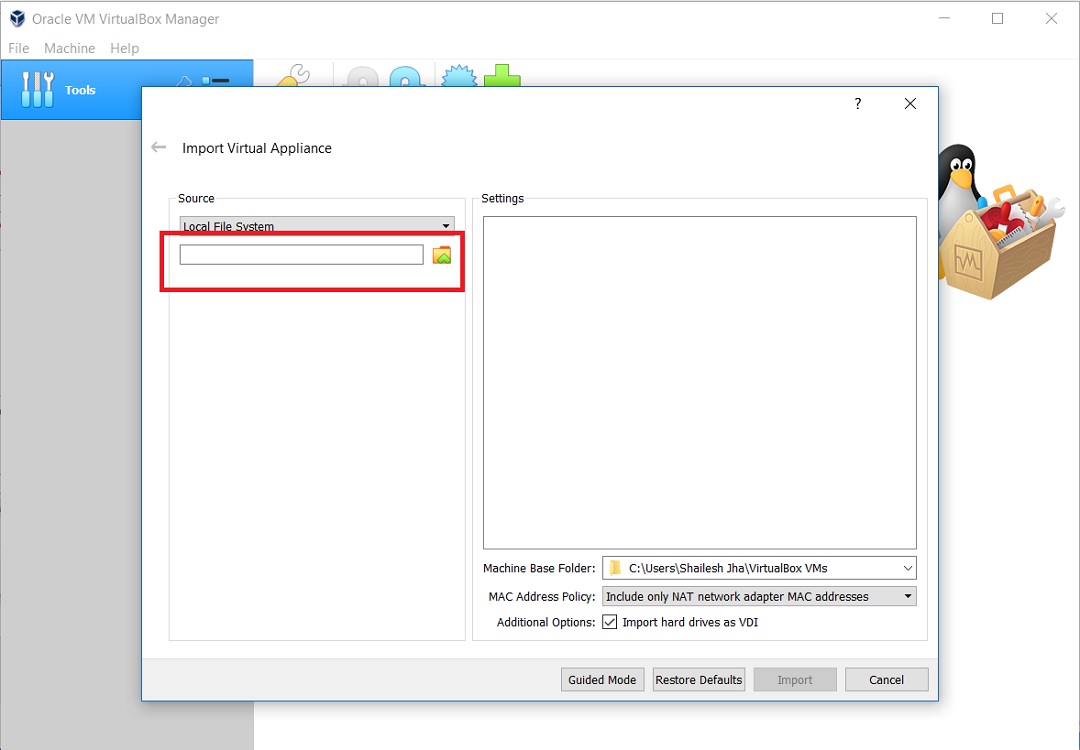Go back using the wizard's left arrow
1080x750 pixels.
(x=158, y=147)
